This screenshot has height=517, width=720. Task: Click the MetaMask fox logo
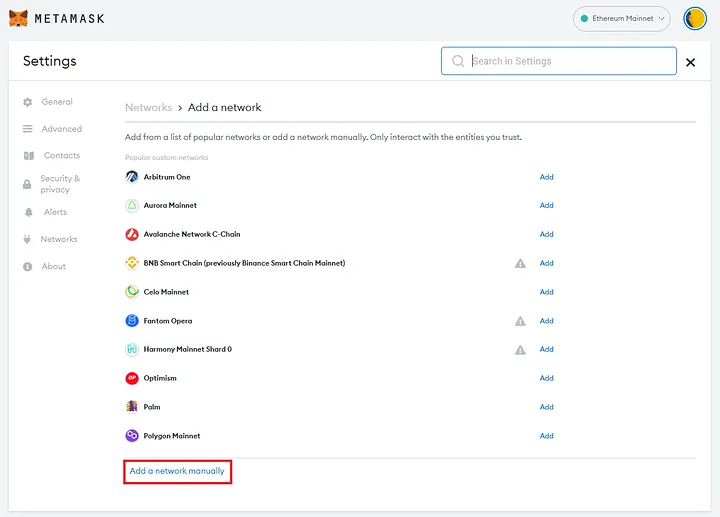point(19,18)
